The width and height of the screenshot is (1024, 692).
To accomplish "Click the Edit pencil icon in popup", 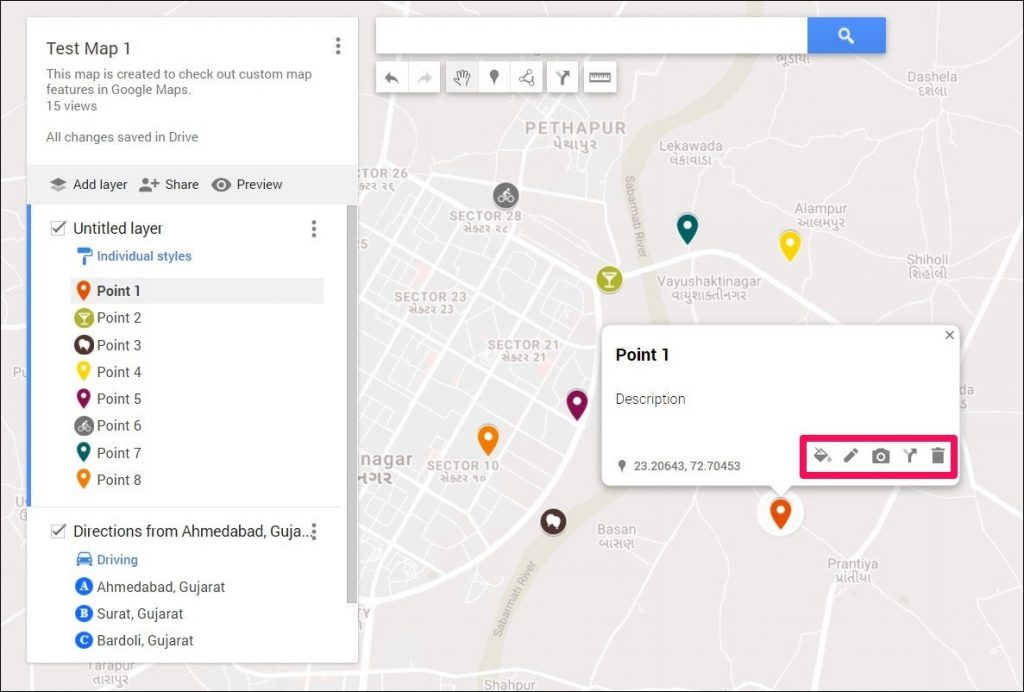I will tap(851, 455).
